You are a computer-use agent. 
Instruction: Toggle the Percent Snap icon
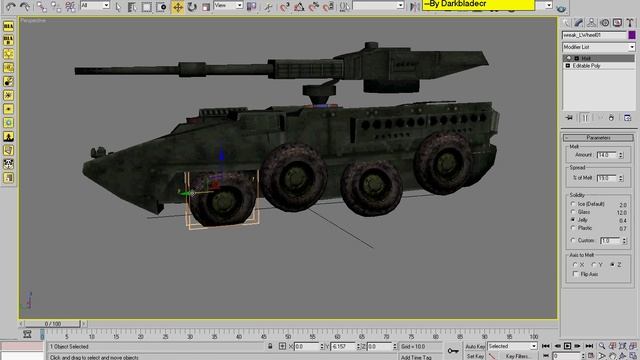313,6
